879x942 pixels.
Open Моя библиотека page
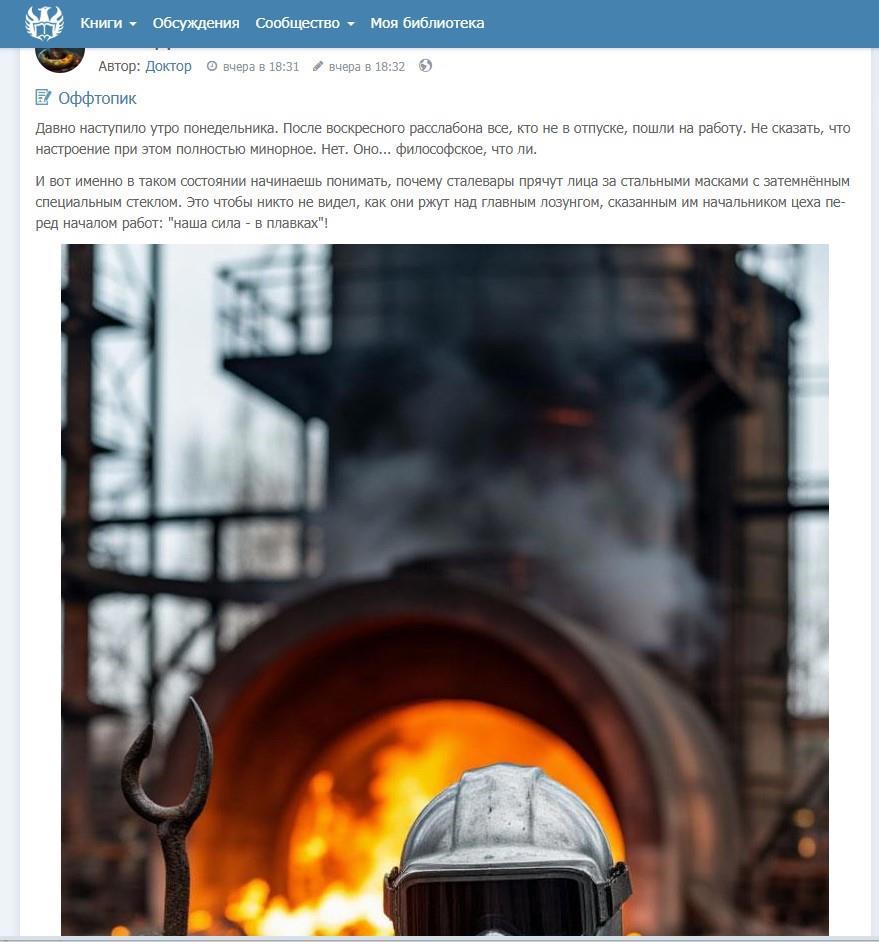coord(427,23)
